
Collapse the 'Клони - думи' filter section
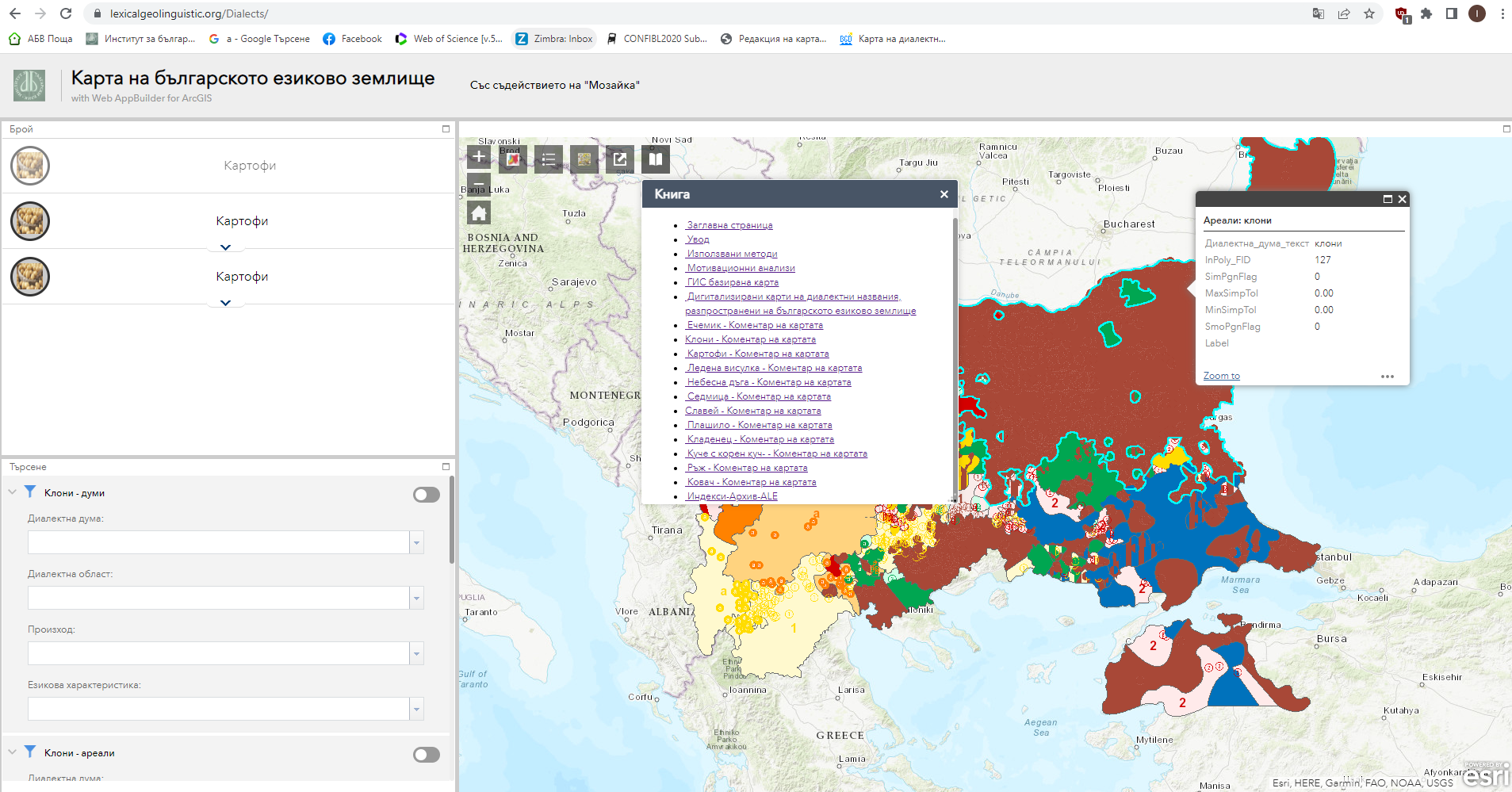pos(12,492)
